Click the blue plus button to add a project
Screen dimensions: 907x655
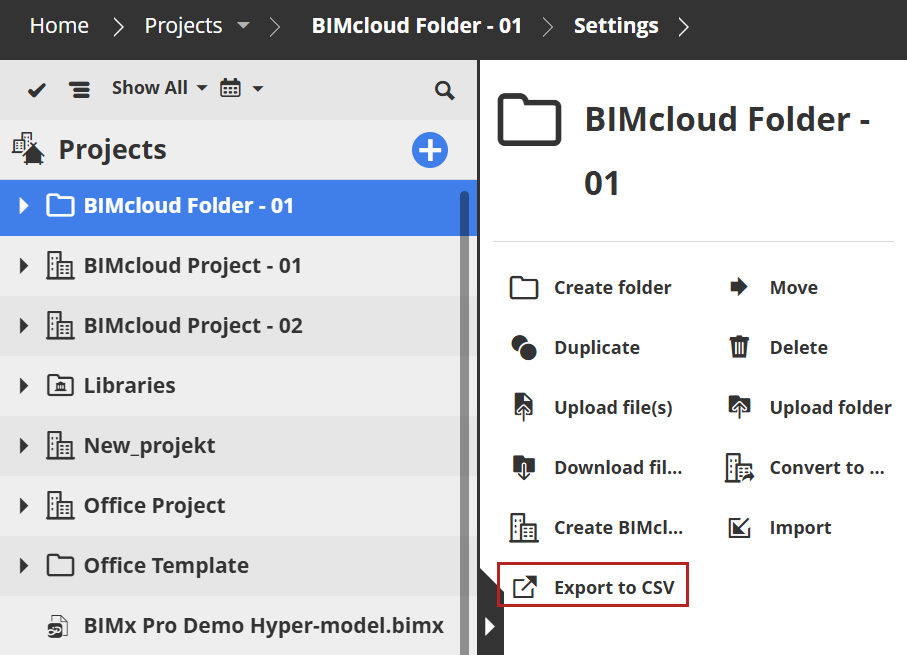tap(430, 150)
